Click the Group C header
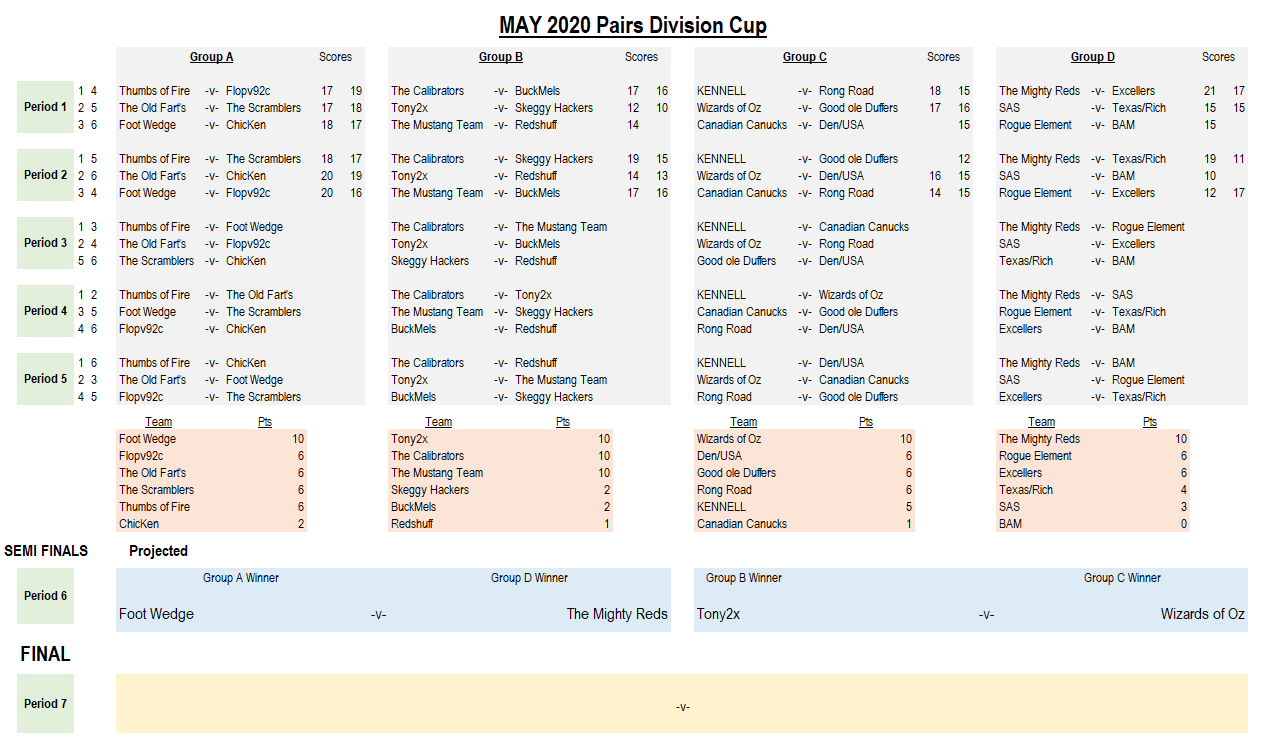This screenshot has height=750, width=1265. (x=804, y=57)
